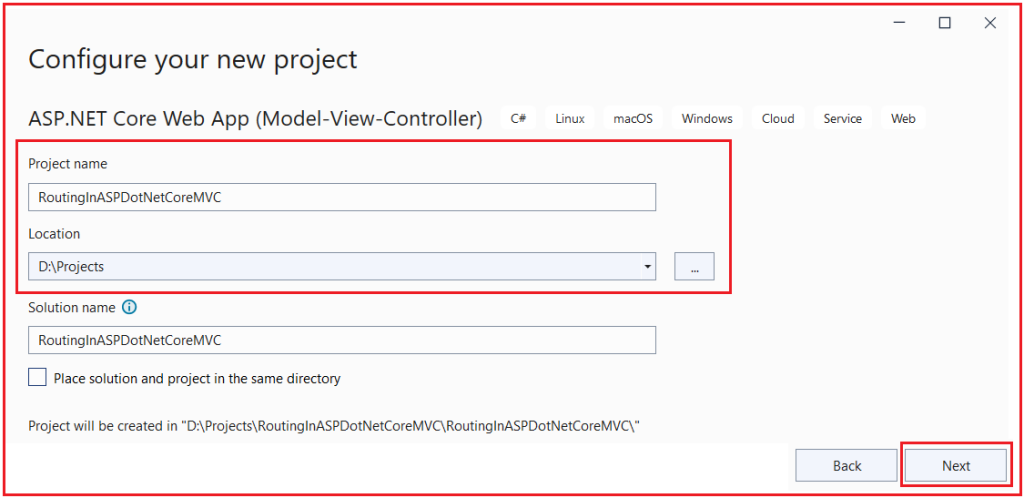Select the Linux tag

569,119
